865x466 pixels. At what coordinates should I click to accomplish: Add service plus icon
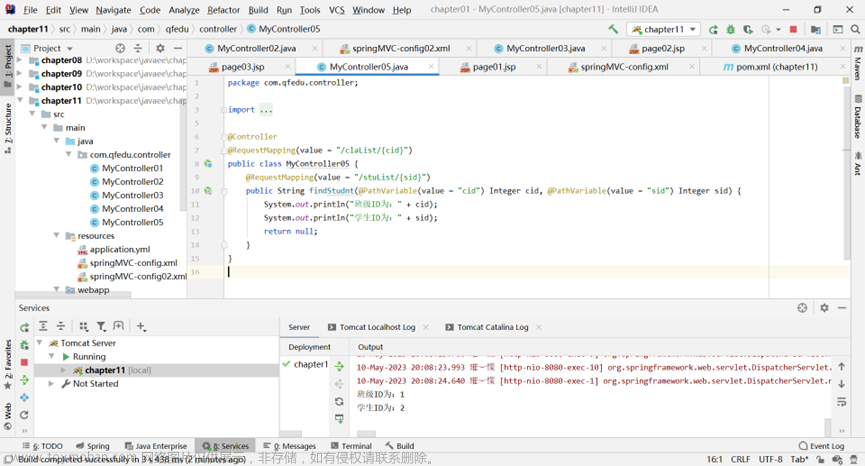pyautogui.click(x=141, y=326)
